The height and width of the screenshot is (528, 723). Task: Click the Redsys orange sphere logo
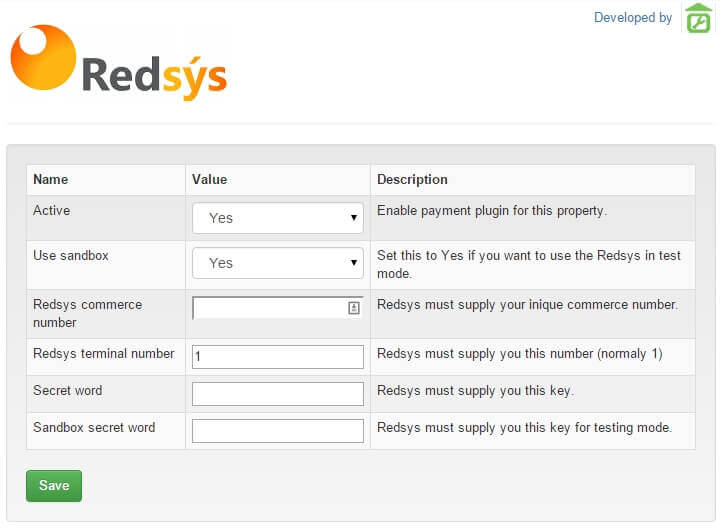[x=43, y=57]
